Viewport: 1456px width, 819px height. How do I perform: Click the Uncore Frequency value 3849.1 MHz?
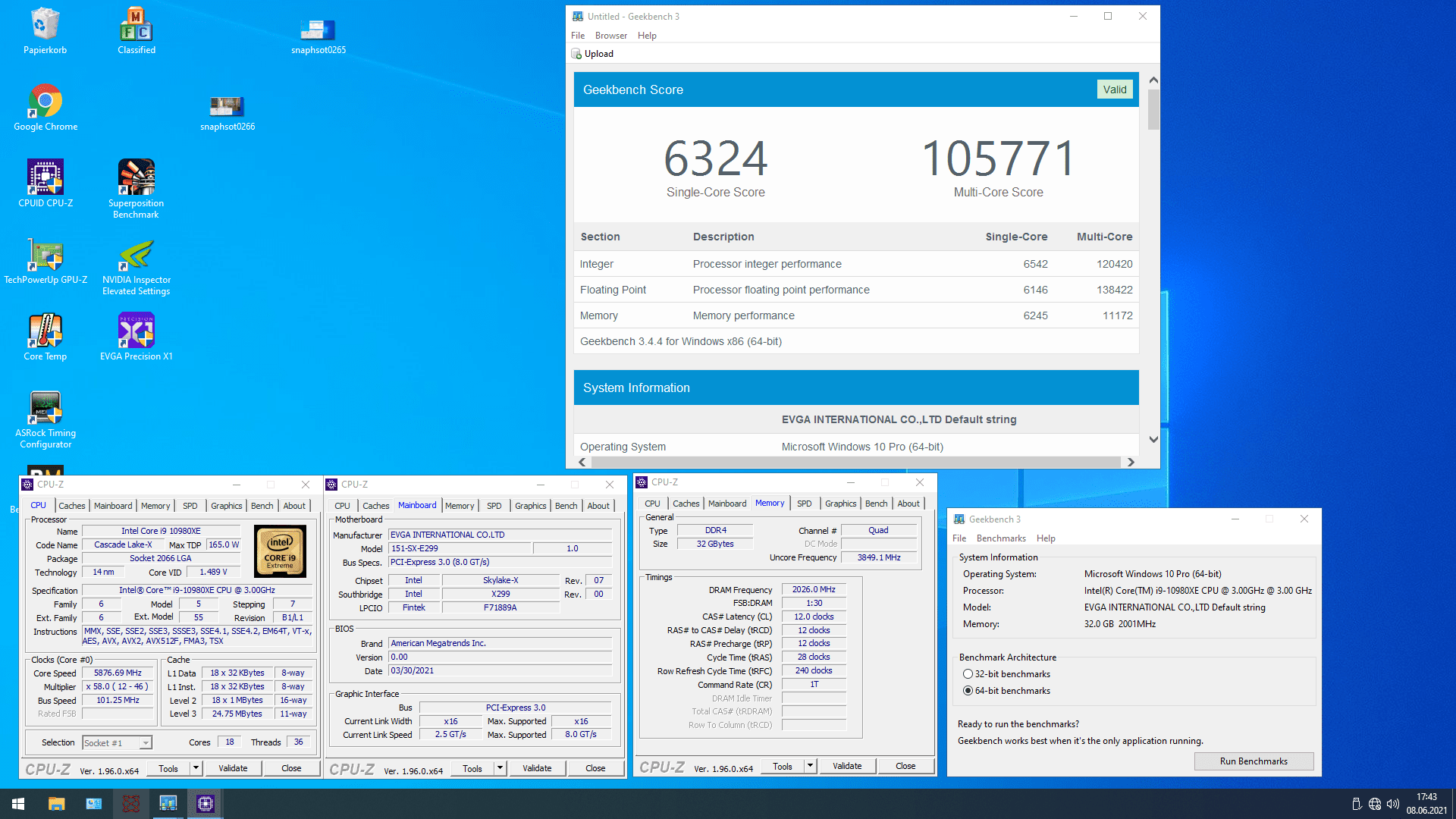click(879, 558)
